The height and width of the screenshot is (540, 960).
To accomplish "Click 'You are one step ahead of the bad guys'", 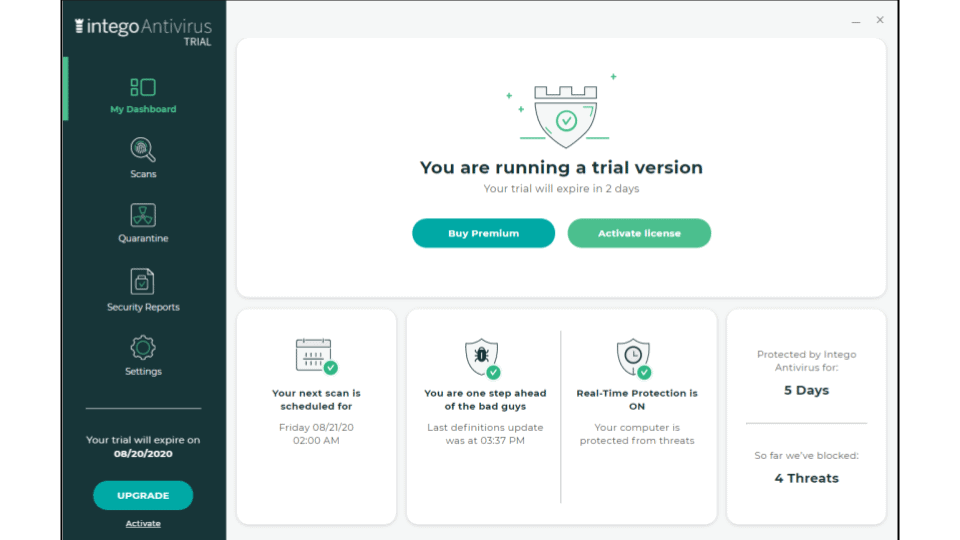I will (x=486, y=400).
